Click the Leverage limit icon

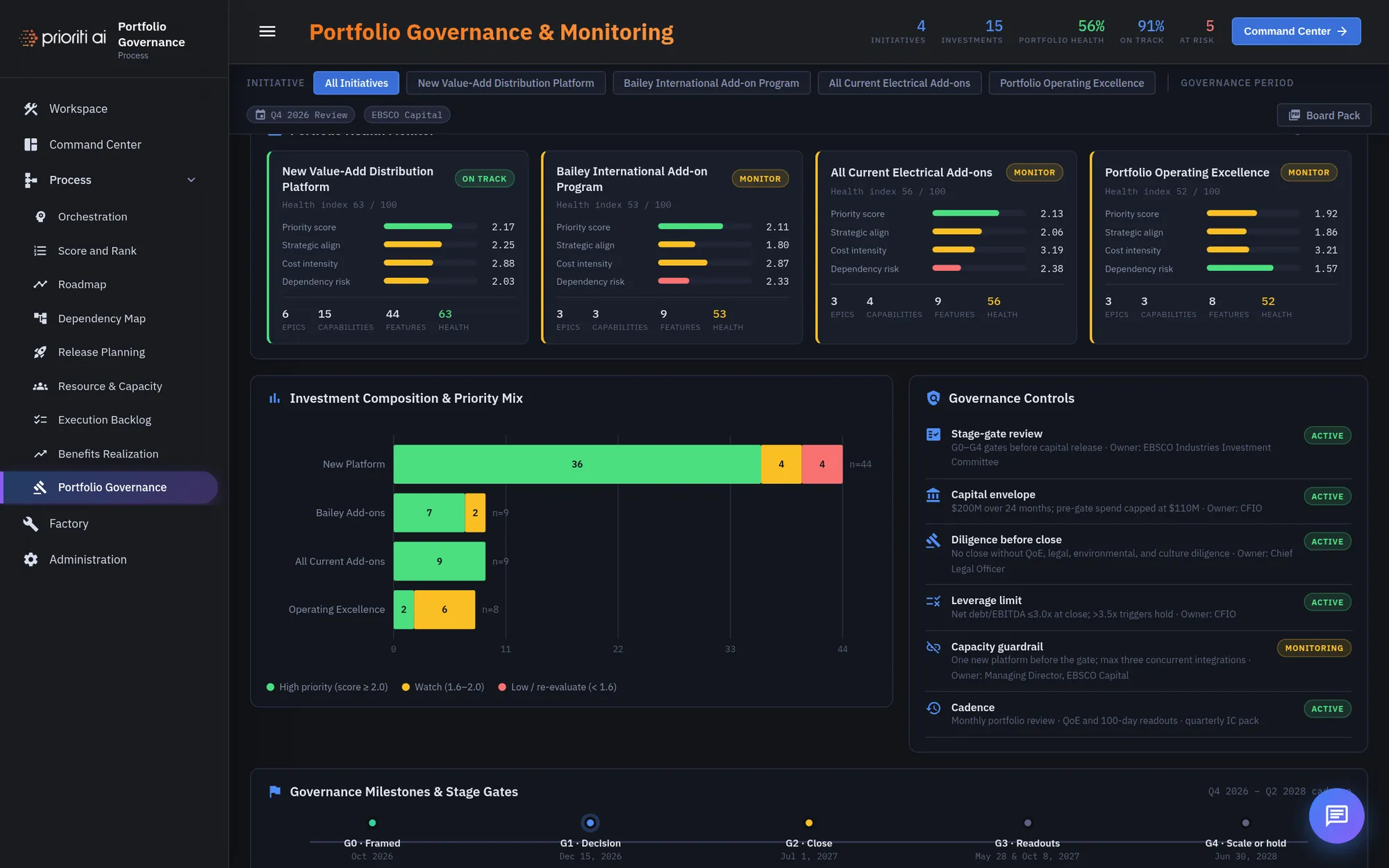click(x=933, y=601)
